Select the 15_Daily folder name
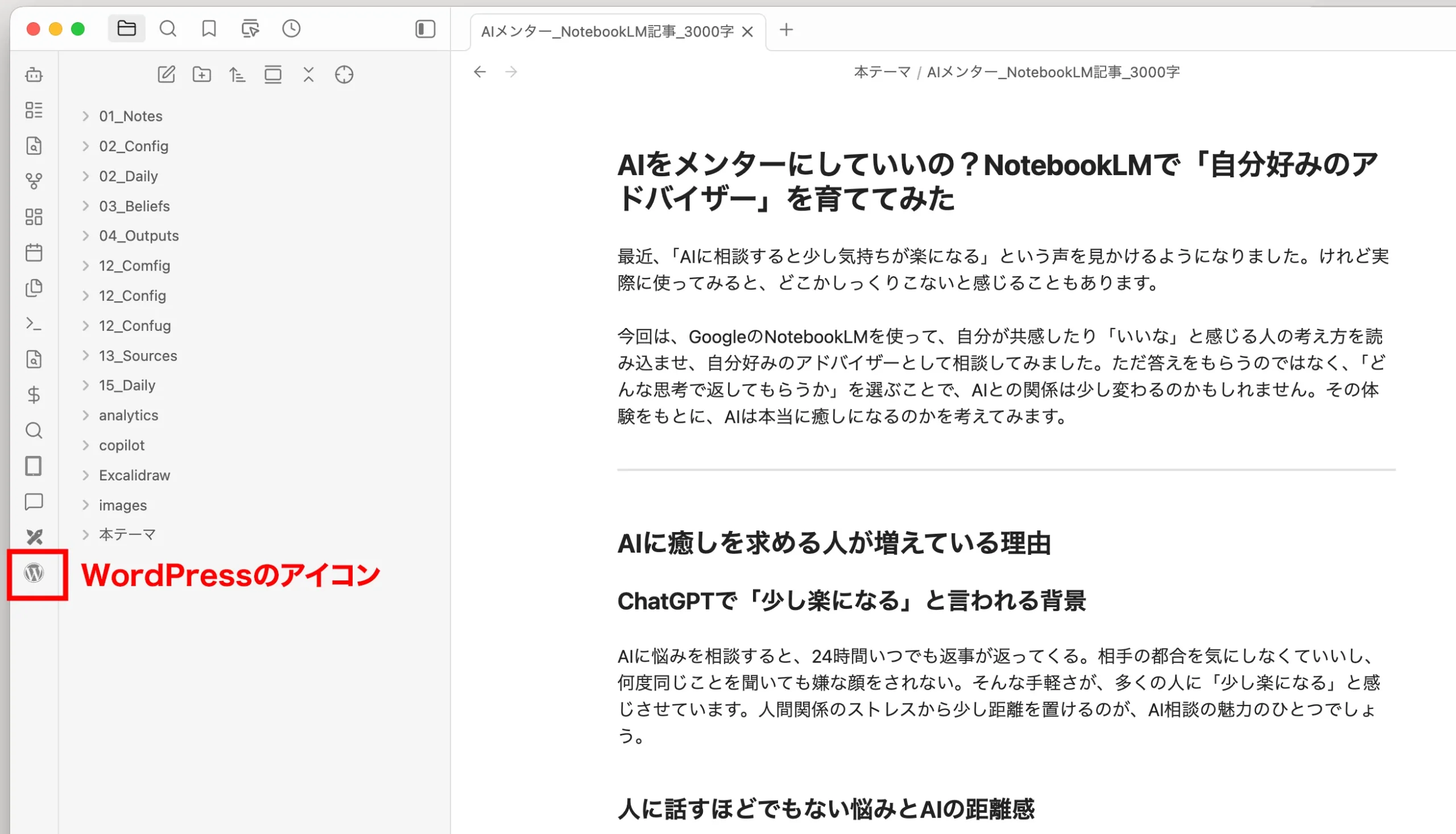The width and height of the screenshot is (1456, 834). pyautogui.click(x=127, y=385)
